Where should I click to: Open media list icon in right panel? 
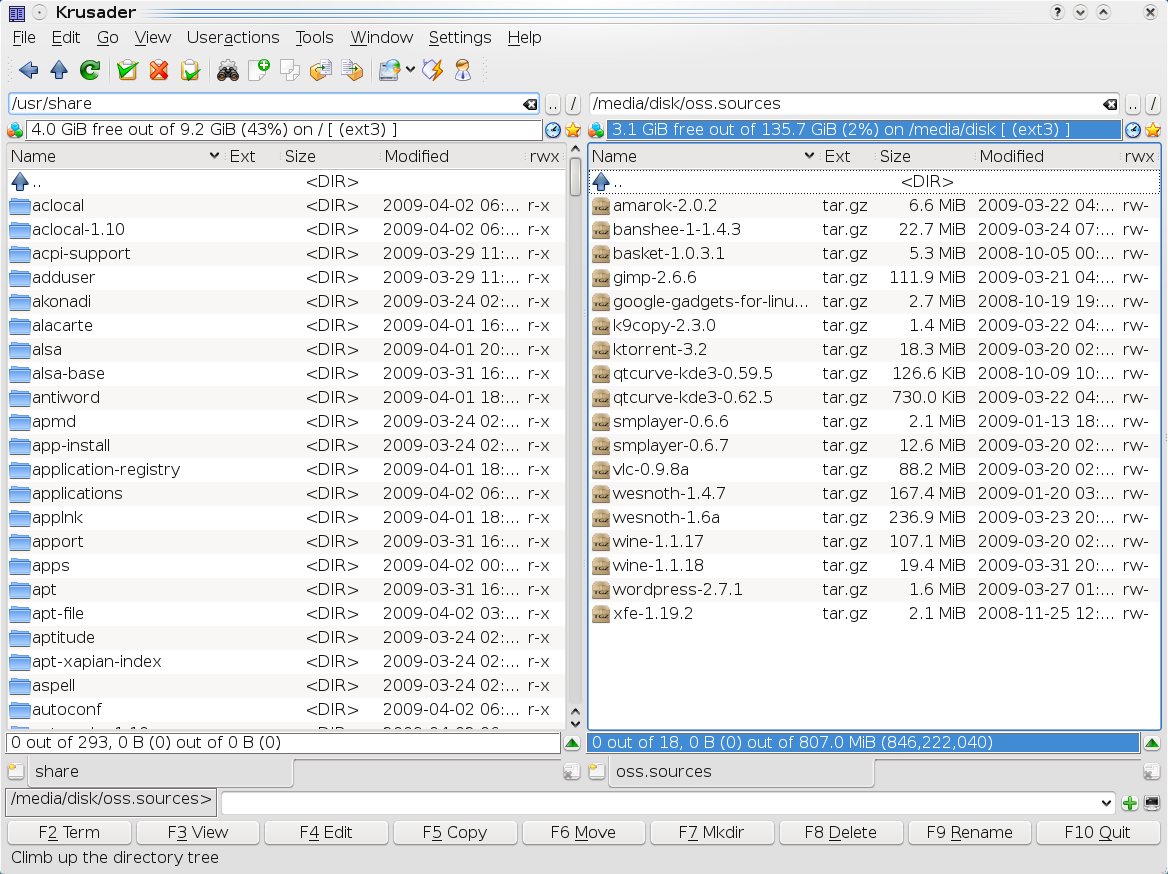coord(596,130)
